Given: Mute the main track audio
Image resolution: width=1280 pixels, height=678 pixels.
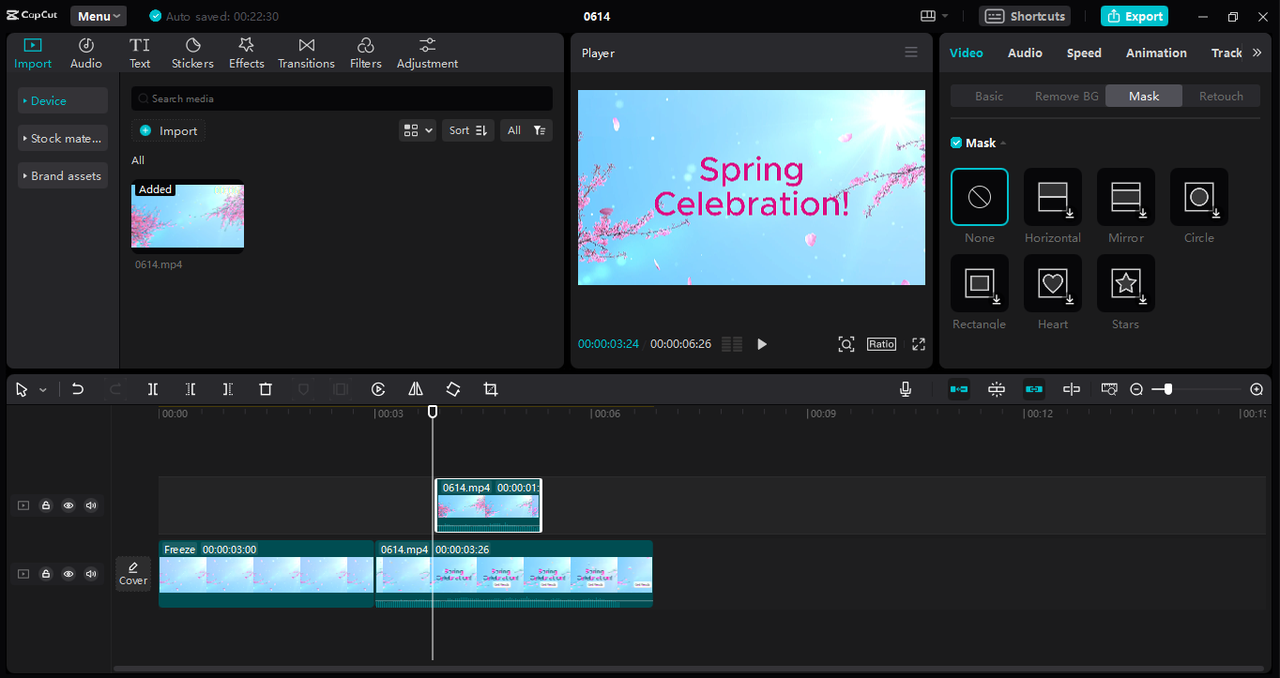Looking at the screenshot, I should 91,574.
